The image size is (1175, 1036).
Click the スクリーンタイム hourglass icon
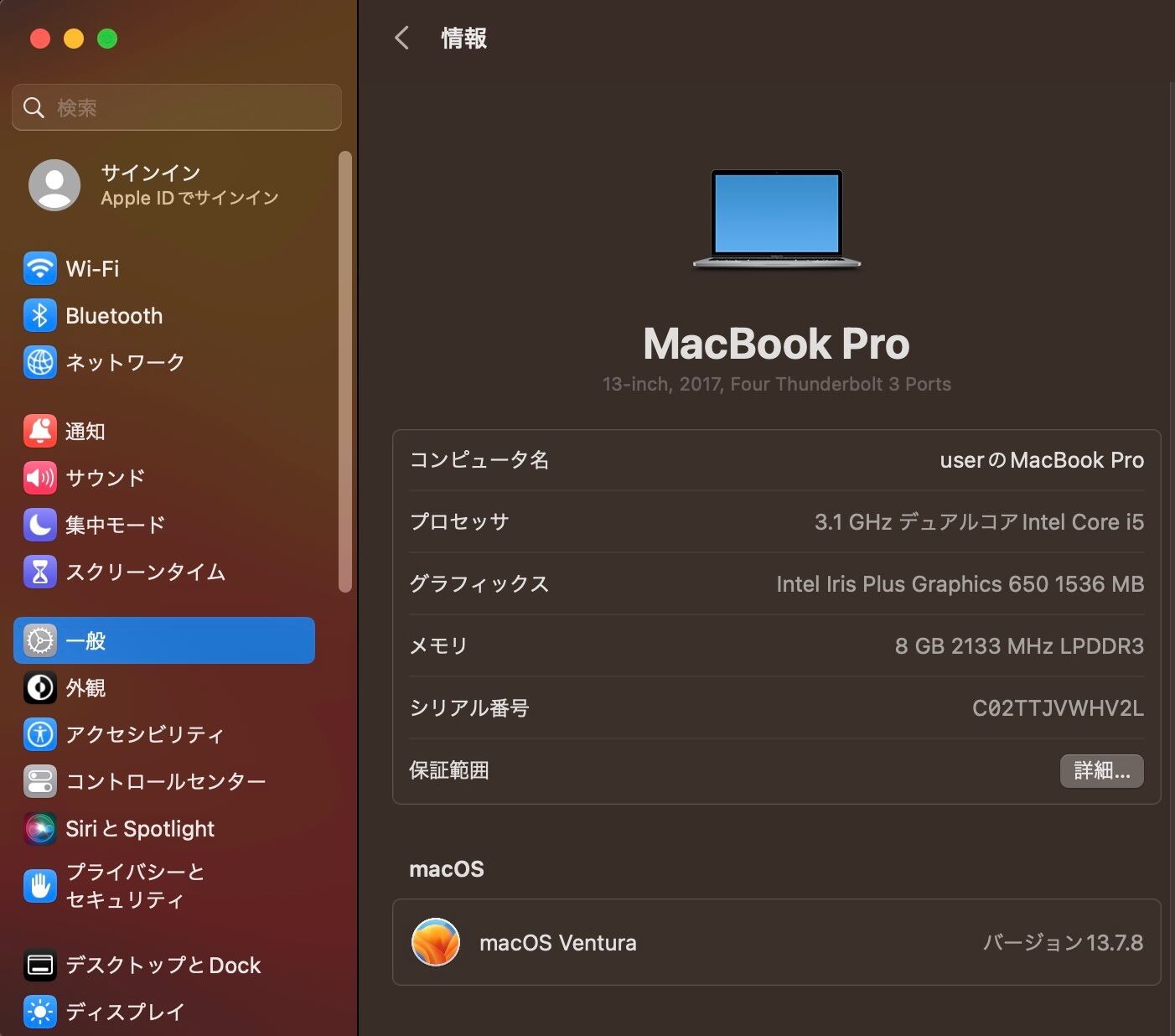click(x=40, y=572)
